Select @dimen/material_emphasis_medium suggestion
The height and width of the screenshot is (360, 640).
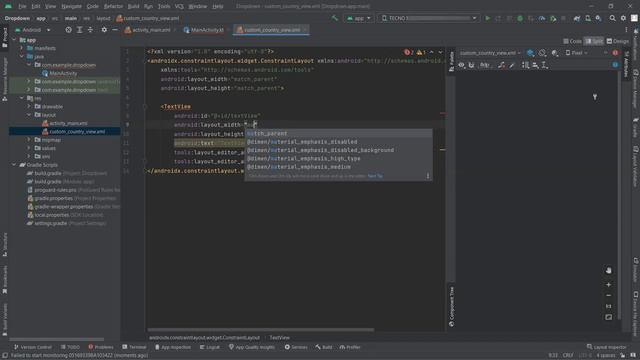(x=338, y=167)
